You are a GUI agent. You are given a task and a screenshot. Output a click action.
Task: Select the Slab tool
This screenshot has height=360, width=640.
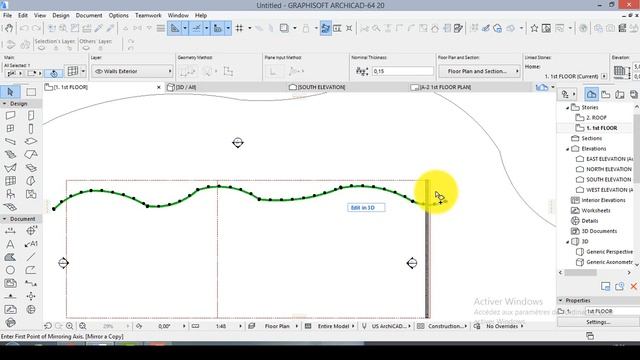point(31,142)
